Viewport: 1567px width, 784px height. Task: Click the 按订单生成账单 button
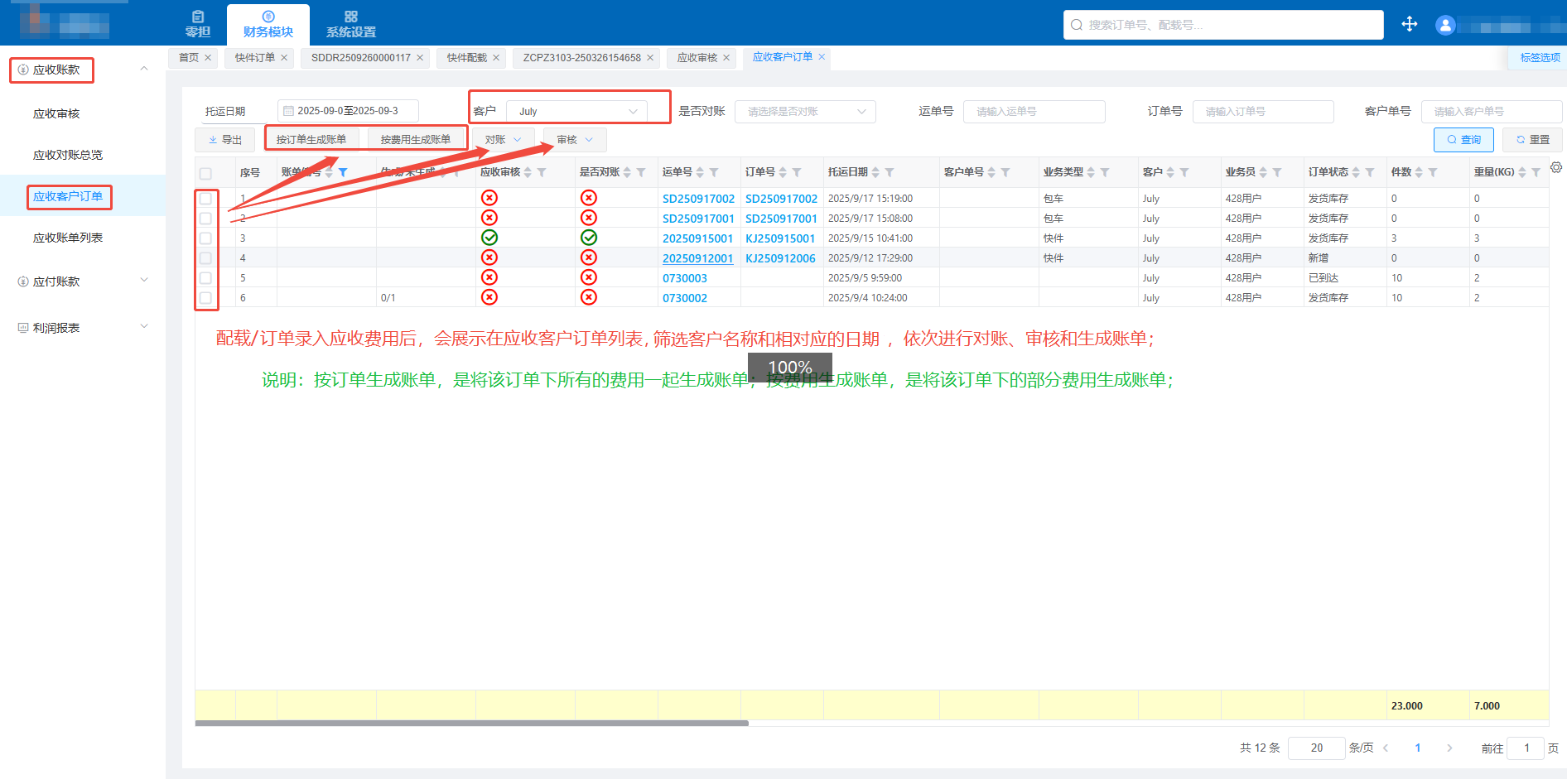[311, 140]
